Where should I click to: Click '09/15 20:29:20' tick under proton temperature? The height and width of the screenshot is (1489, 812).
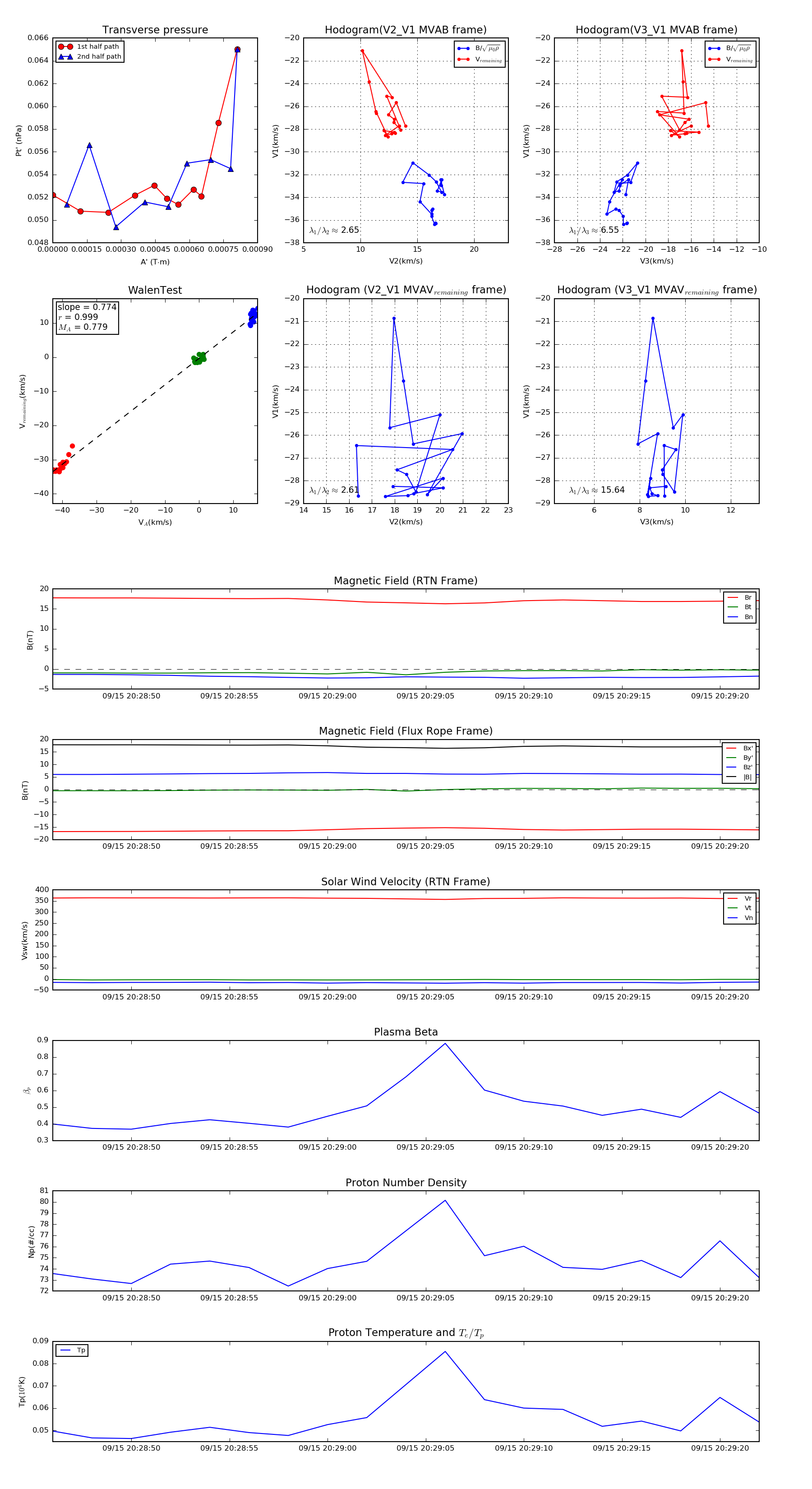(720, 1448)
